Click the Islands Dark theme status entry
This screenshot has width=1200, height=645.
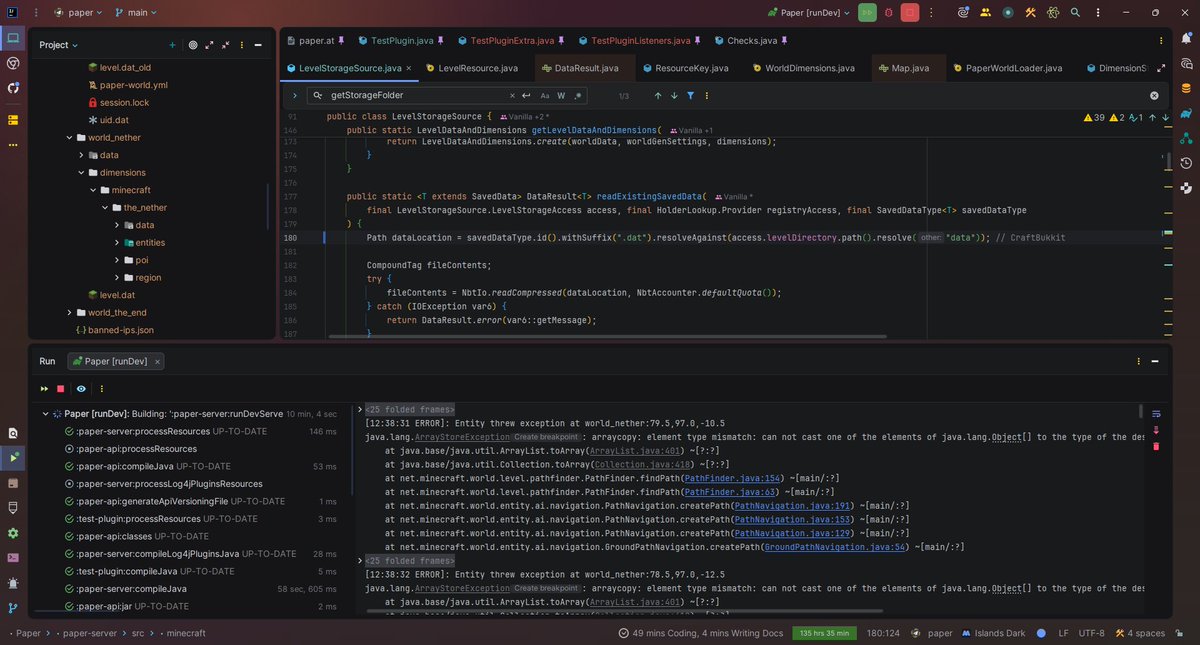click(993, 633)
